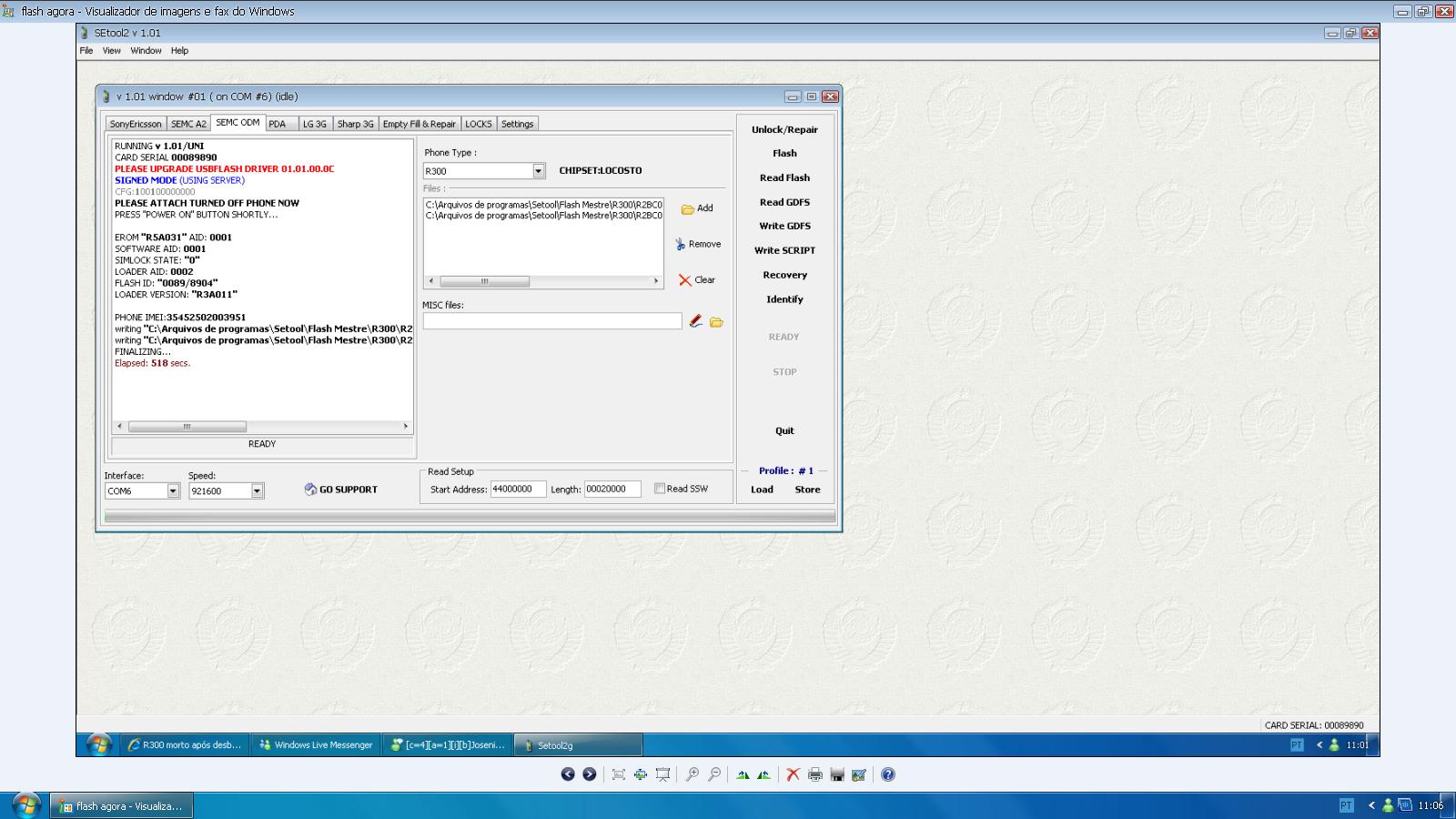
Task: Expand the Interface COM6 dropdown
Action: pos(173,491)
